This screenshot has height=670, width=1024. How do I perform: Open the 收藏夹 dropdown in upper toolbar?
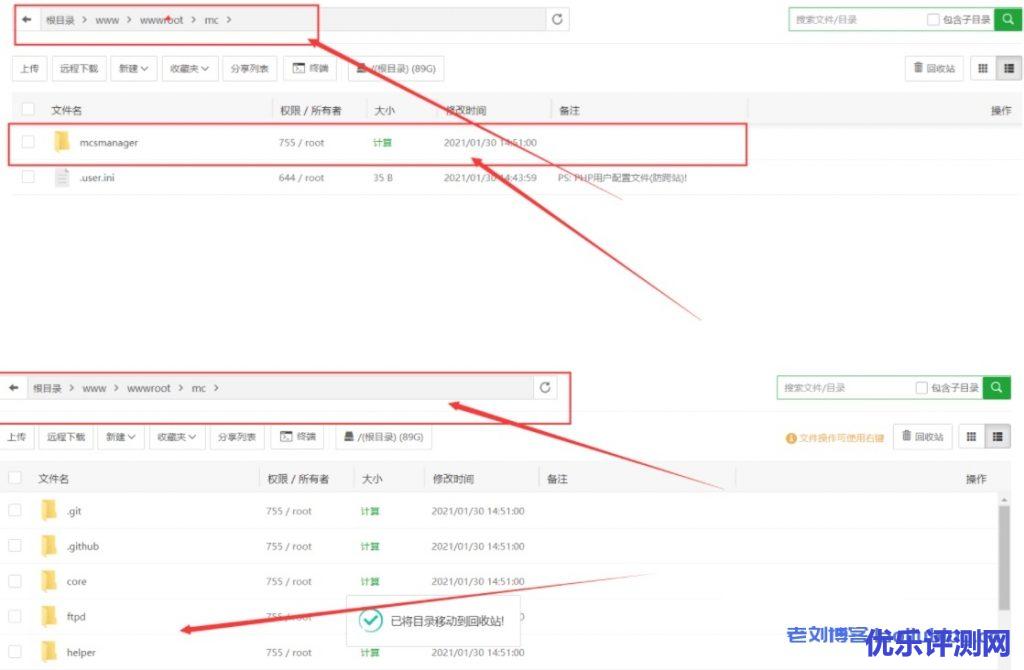(x=189, y=68)
